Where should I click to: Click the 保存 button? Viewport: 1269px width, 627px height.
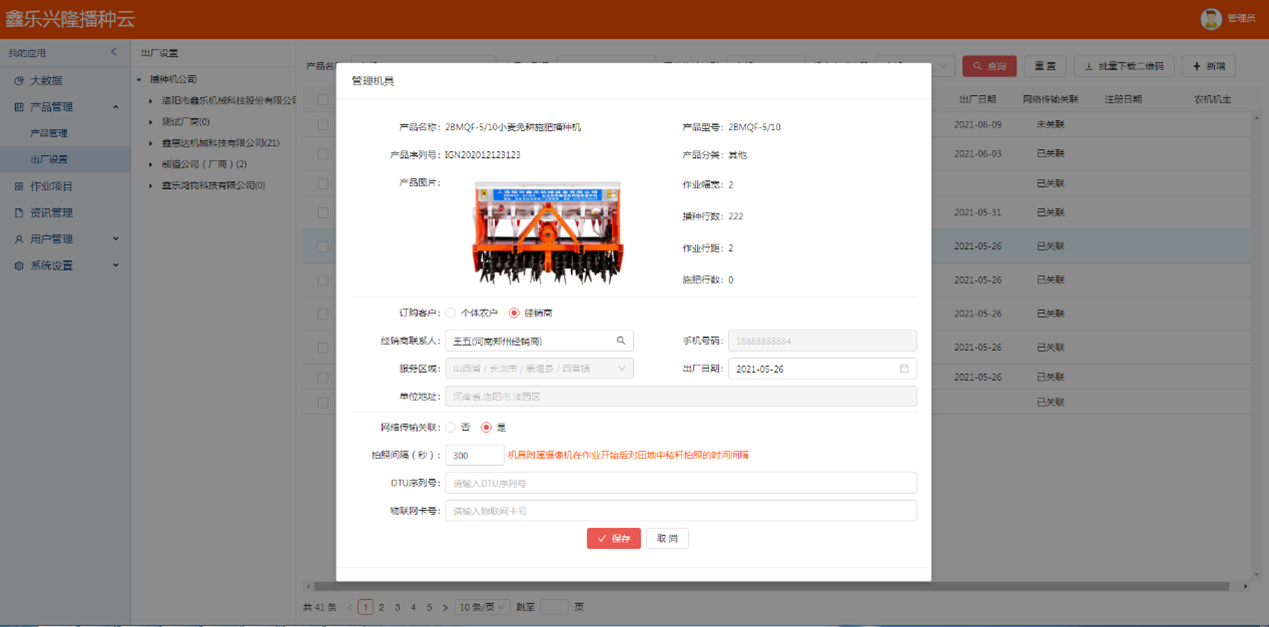613,538
